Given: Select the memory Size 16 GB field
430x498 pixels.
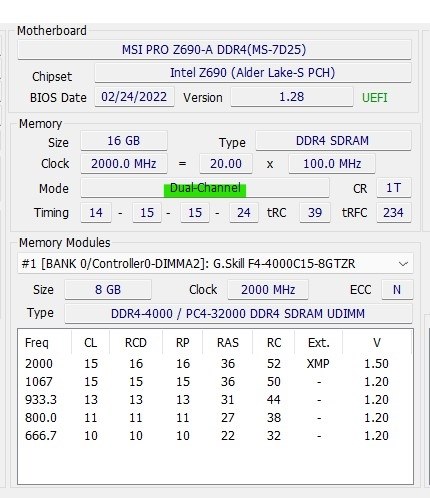Looking at the screenshot, I should point(124,141).
